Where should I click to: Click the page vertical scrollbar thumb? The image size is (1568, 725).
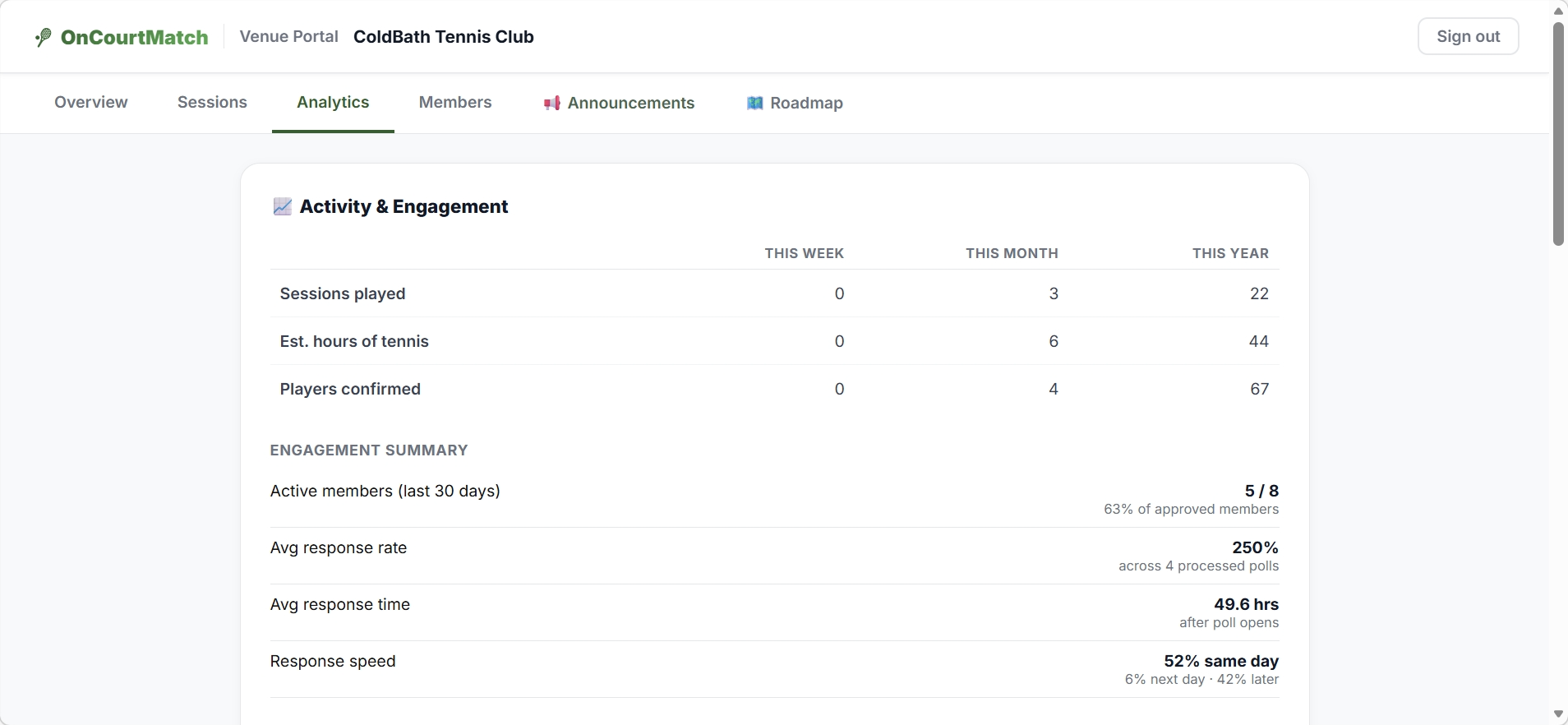tap(1558, 134)
